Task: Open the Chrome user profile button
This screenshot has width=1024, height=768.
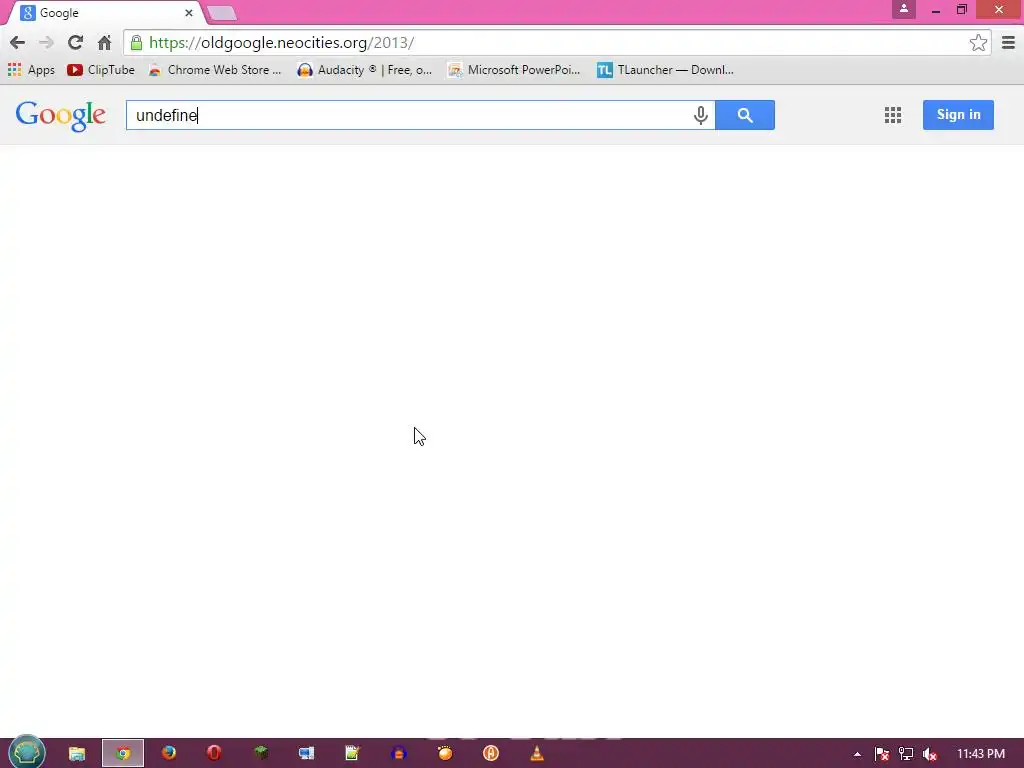Action: [x=904, y=9]
